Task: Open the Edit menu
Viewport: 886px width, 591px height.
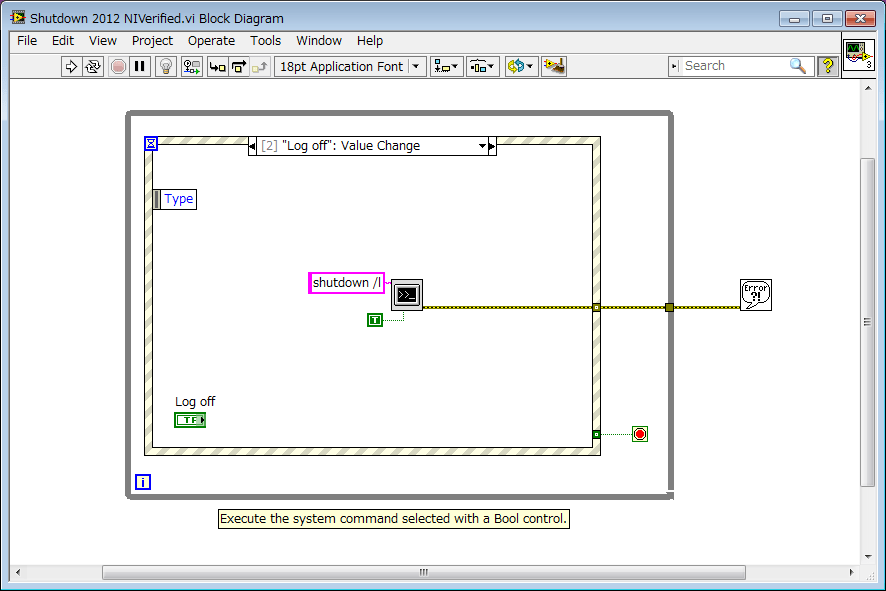Action: 63,41
